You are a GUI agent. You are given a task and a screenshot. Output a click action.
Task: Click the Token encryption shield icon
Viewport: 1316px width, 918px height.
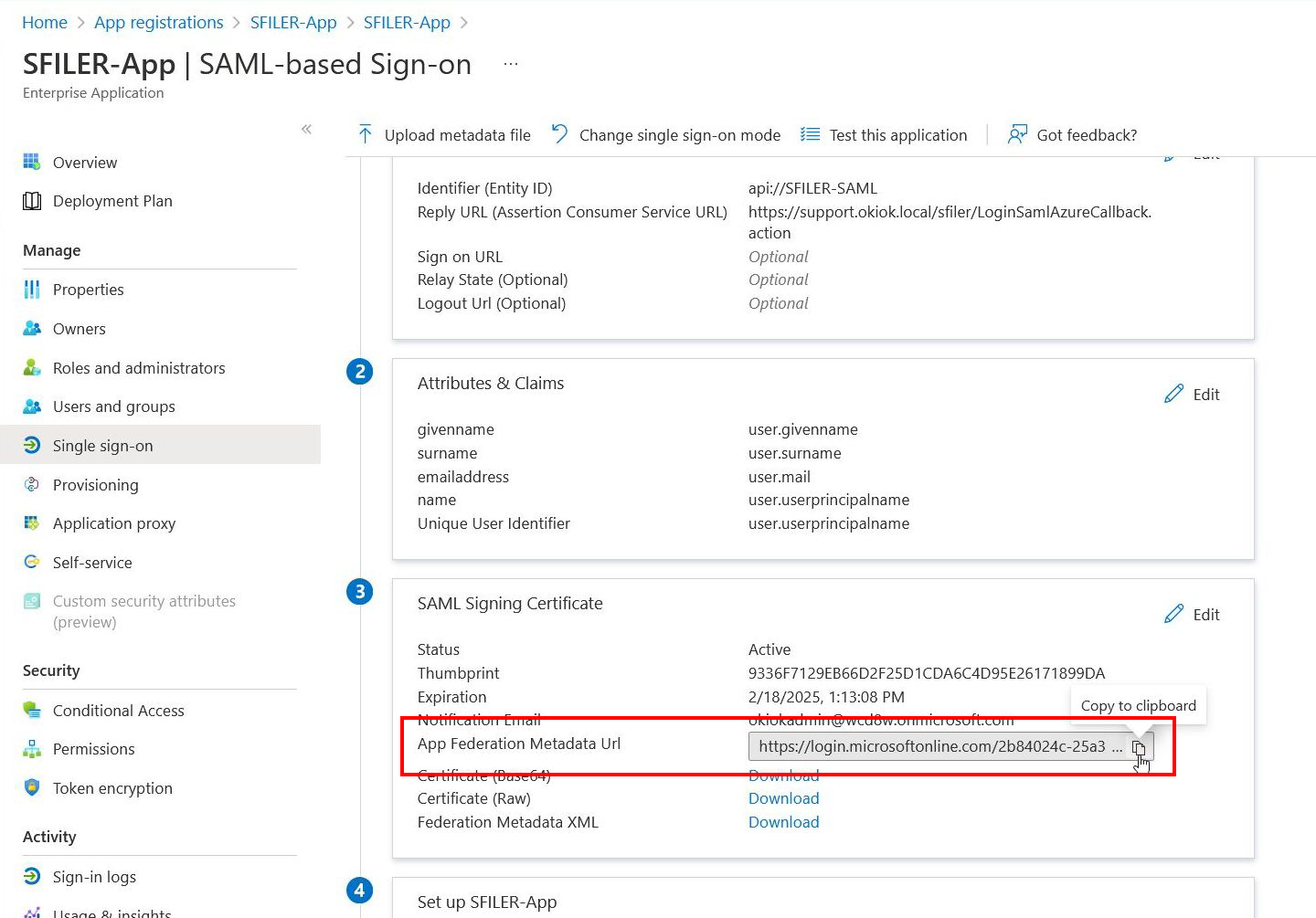(32, 788)
